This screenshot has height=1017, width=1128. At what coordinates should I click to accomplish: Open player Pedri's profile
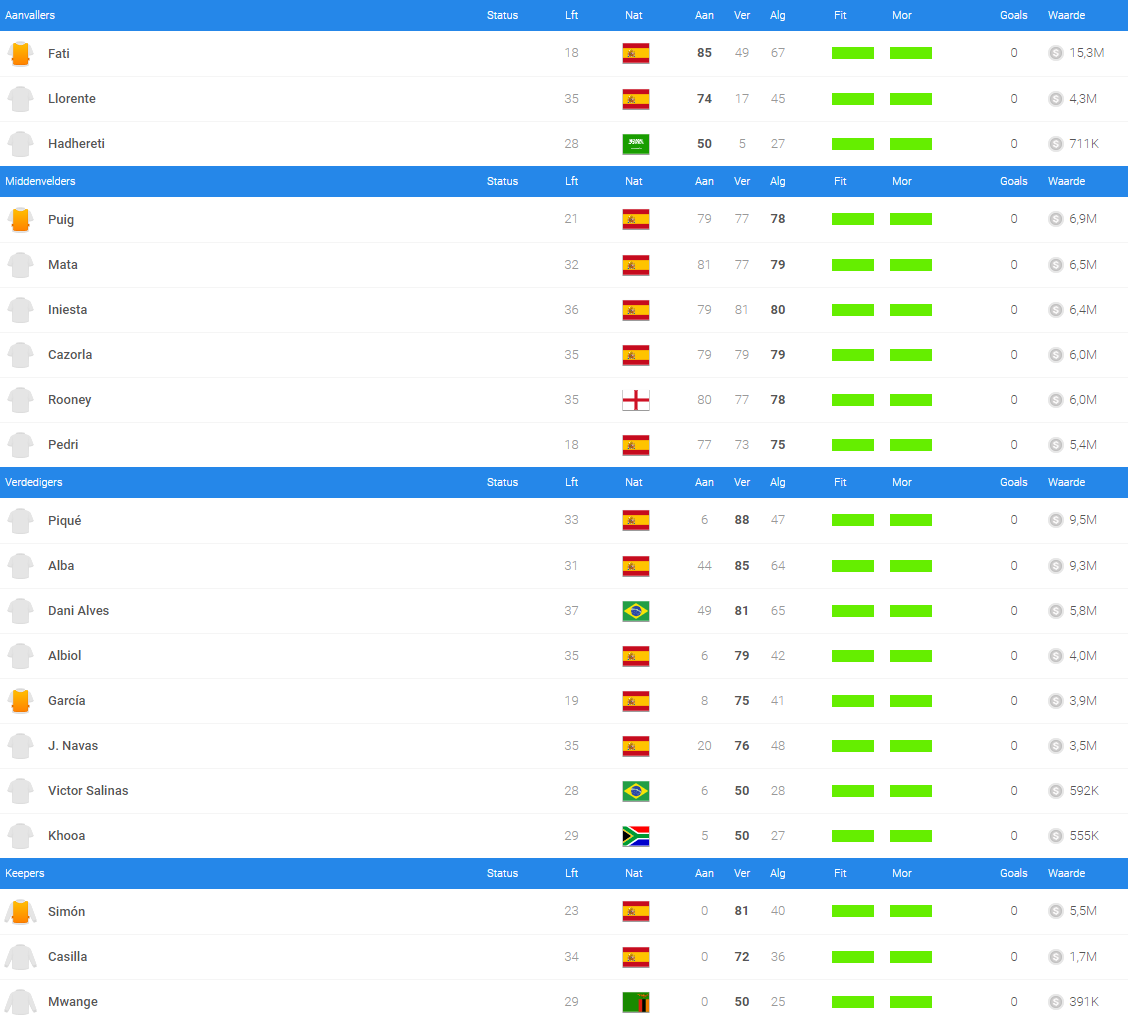point(63,444)
